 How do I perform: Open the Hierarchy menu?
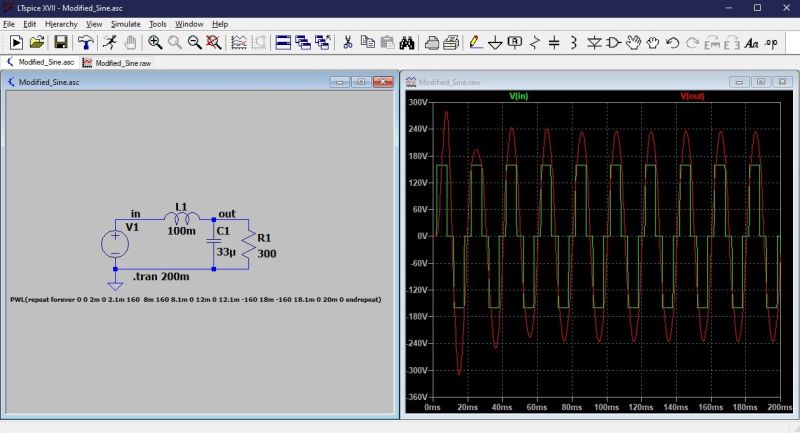click(x=61, y=24)
